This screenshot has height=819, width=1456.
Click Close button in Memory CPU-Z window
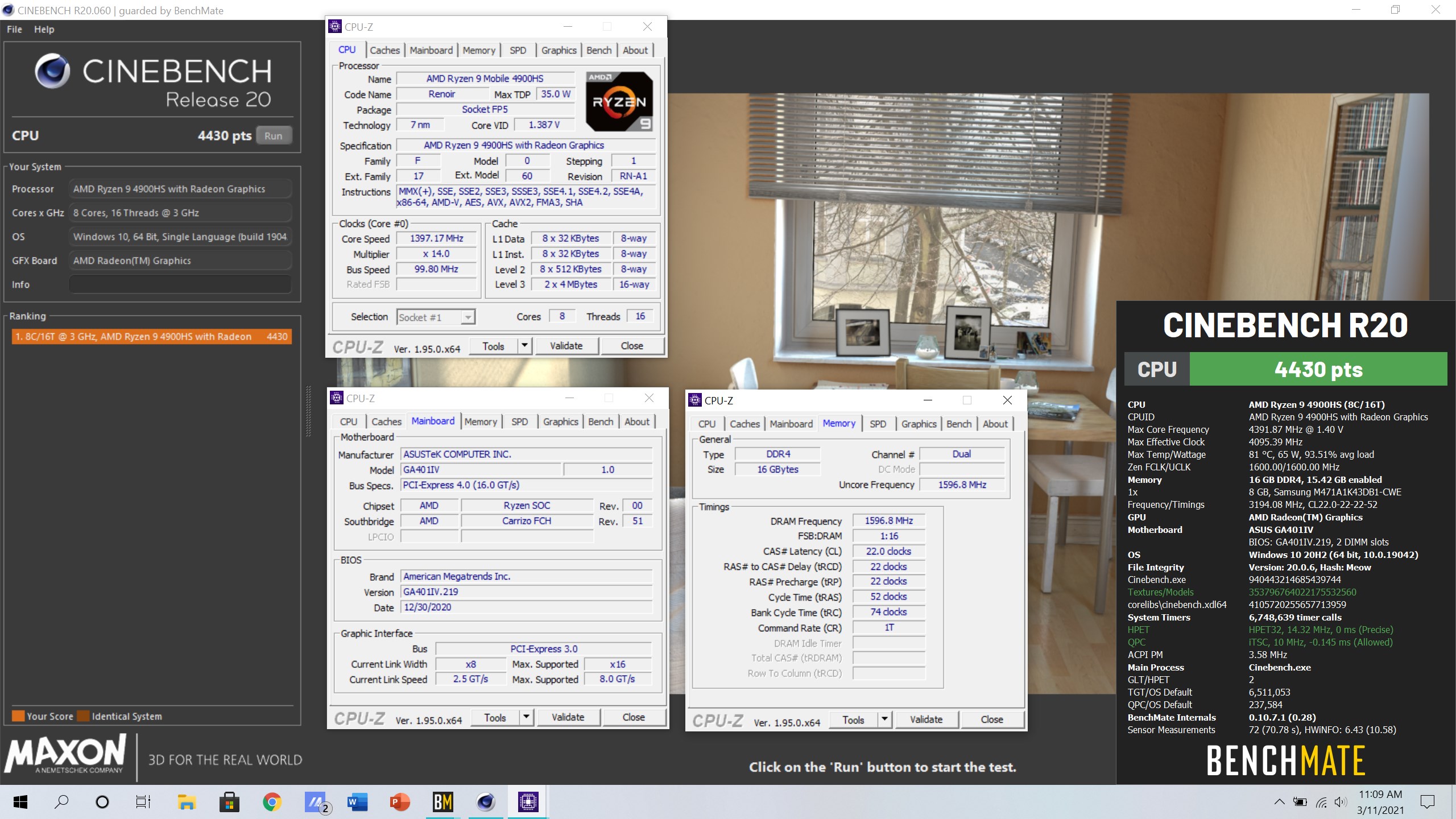(992, 719)
